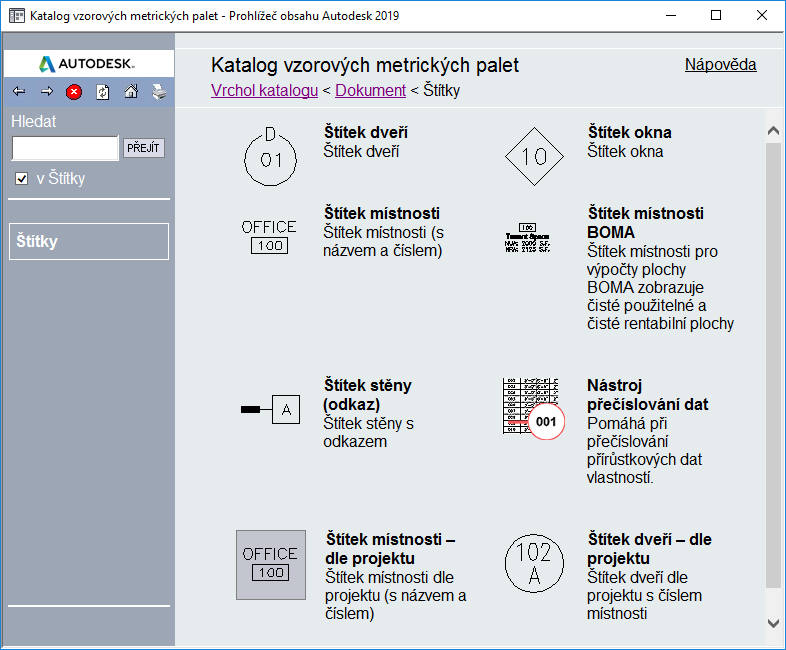Click 'Štítek místnosti – dle projektu' title
The width and height of the screenshot is (786, 650).
coord(390,549)
